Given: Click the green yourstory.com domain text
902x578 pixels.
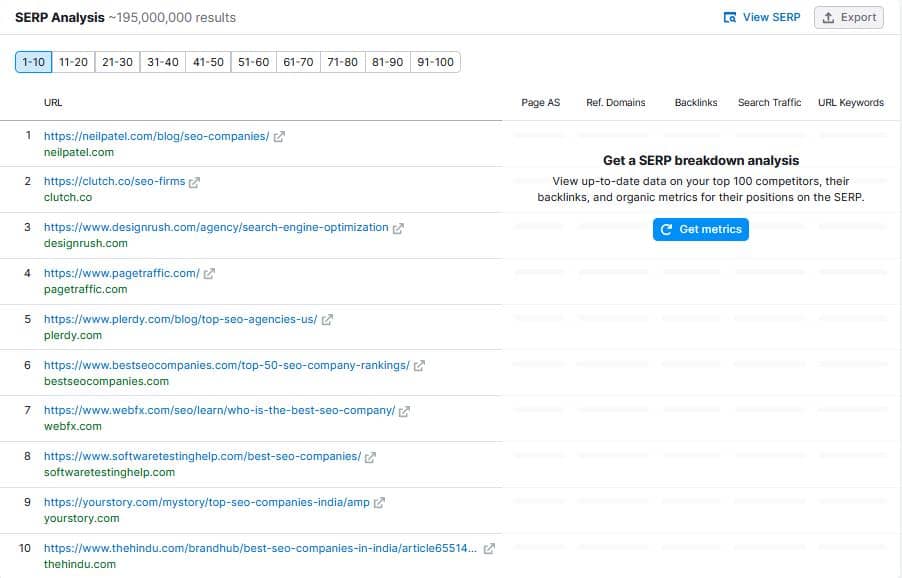Looking at the screenshot, I should 82,518.
